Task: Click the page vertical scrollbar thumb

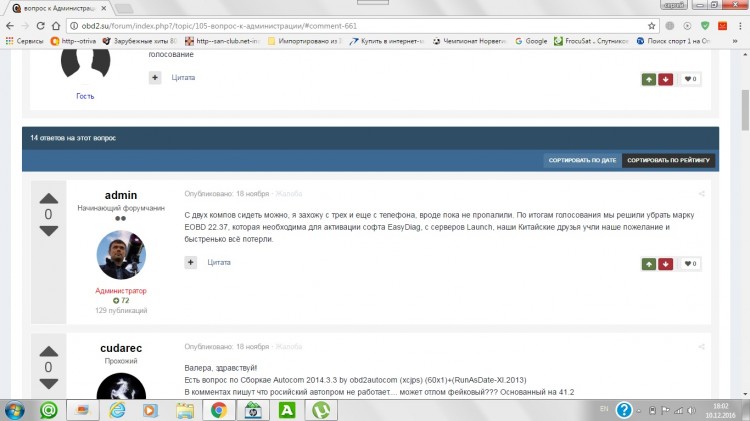Action: point(745,110)
